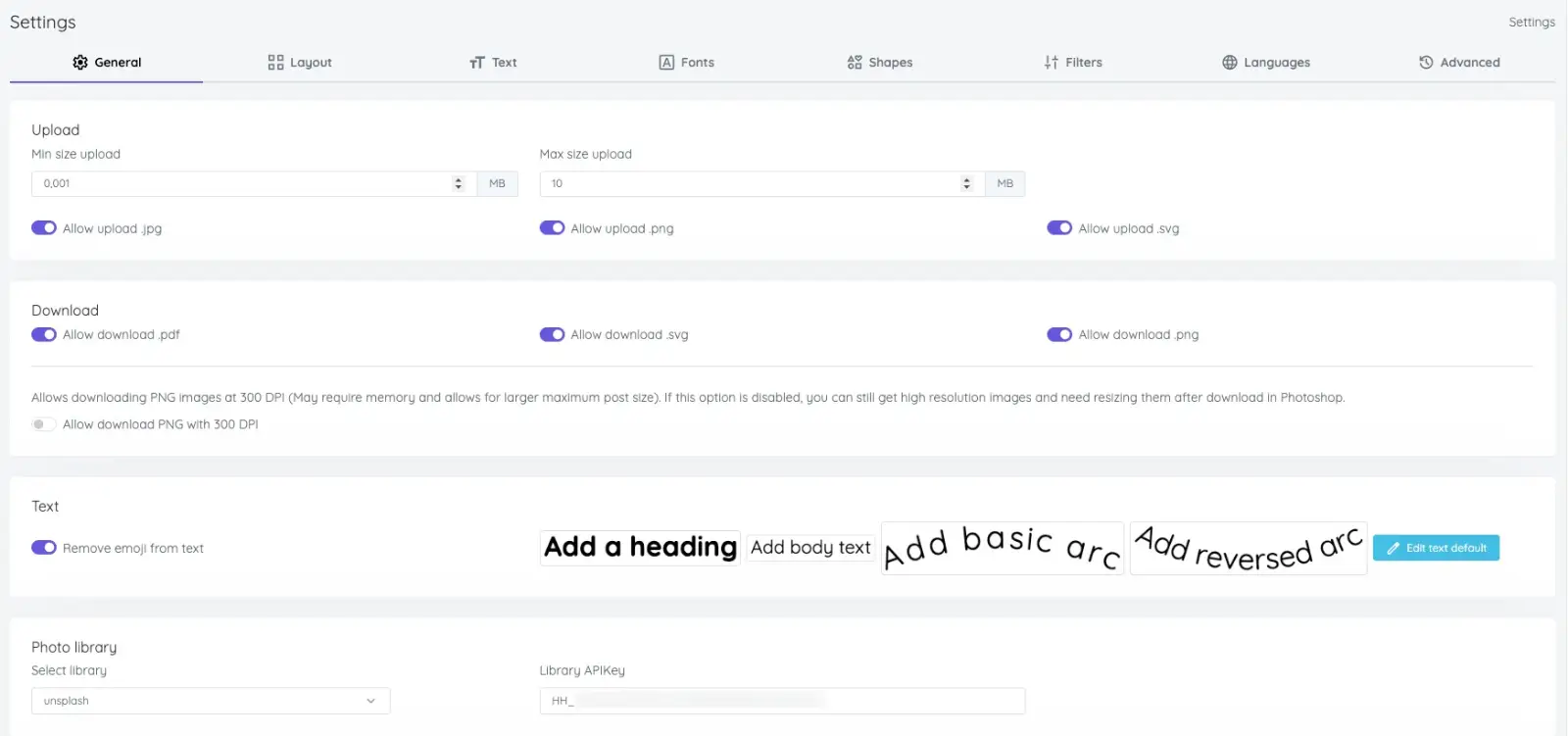The width and height of the screenshot is (1568, 736).
Task: Click the MB unit beside Max size
Action: [1005, 183]
